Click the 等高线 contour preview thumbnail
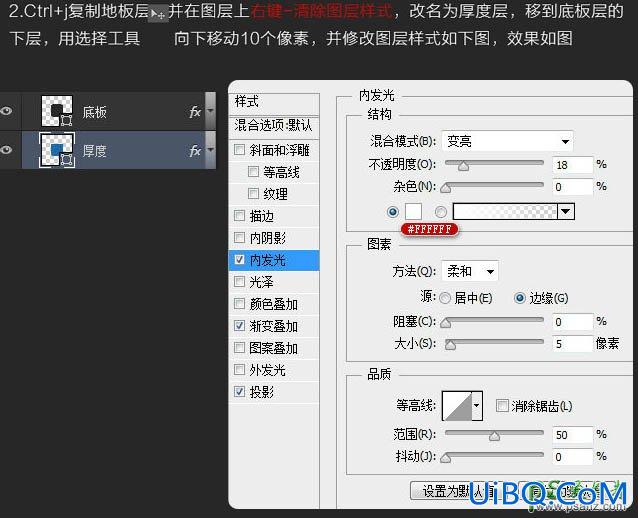This screenshot has width=638, height=518. (x=457, y=406)
